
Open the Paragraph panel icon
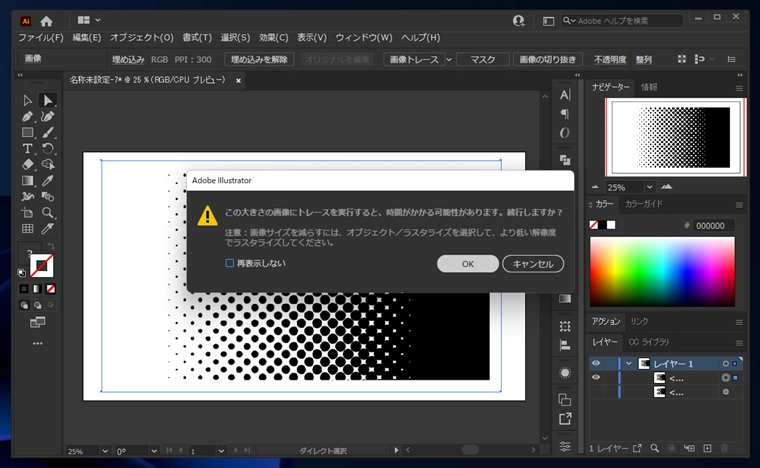(x=565, y=114)
